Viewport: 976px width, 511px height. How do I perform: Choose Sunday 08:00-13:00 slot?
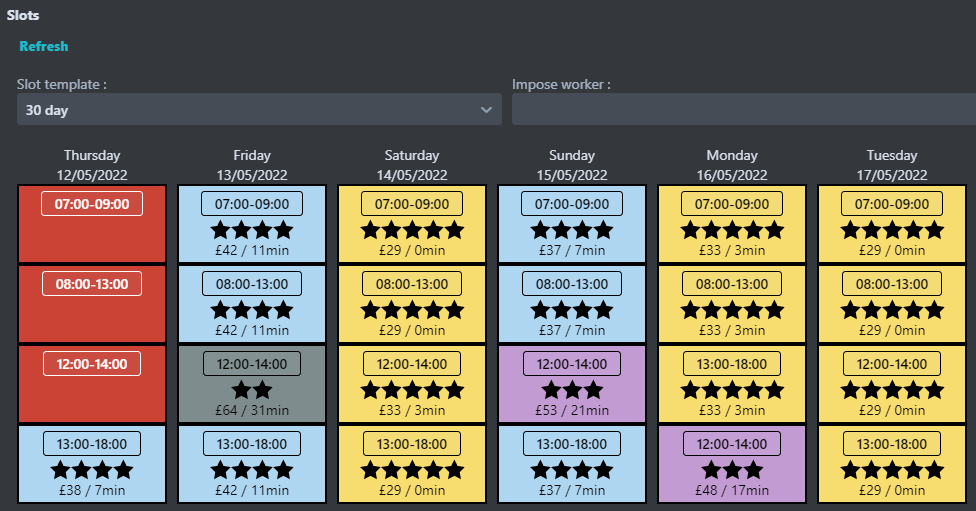572,304
